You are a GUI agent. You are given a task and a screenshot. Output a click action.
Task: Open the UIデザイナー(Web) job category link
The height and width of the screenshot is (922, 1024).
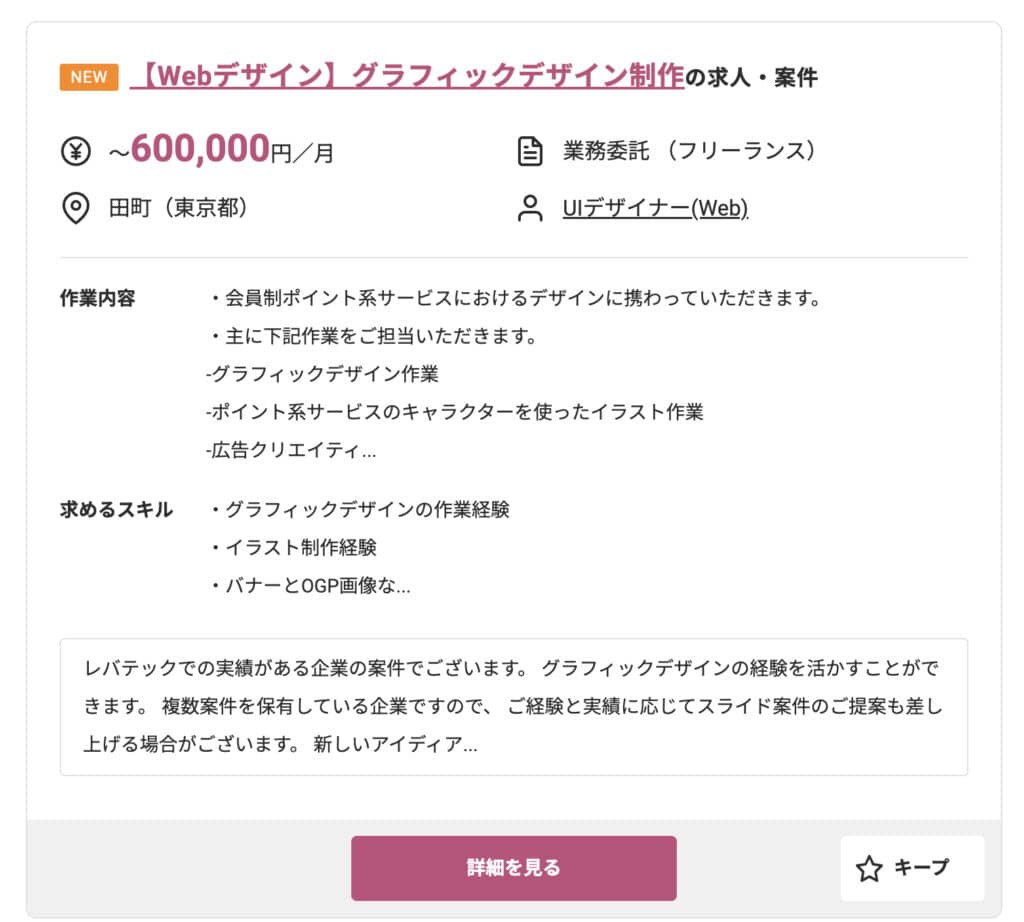pyautogui.click(x=655, y=208)
